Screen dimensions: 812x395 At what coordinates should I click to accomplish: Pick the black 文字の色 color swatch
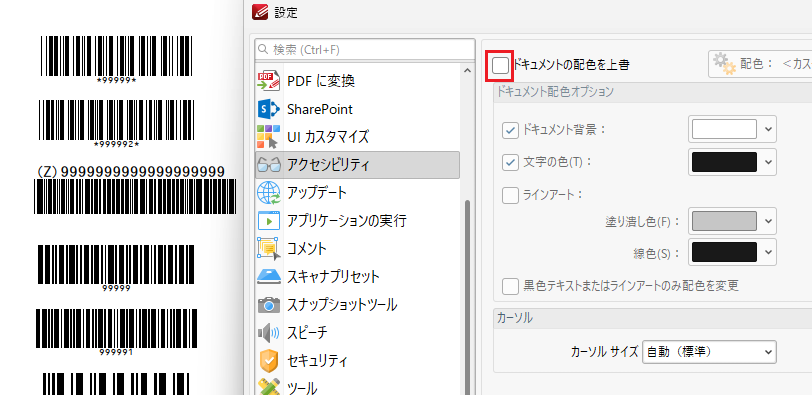tap(724, 162)
